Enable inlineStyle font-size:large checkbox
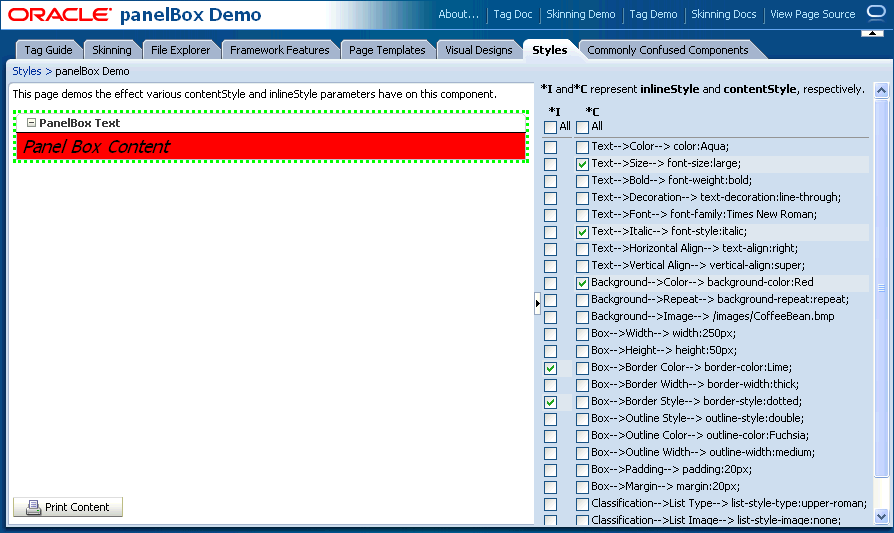 click(550, 164)
